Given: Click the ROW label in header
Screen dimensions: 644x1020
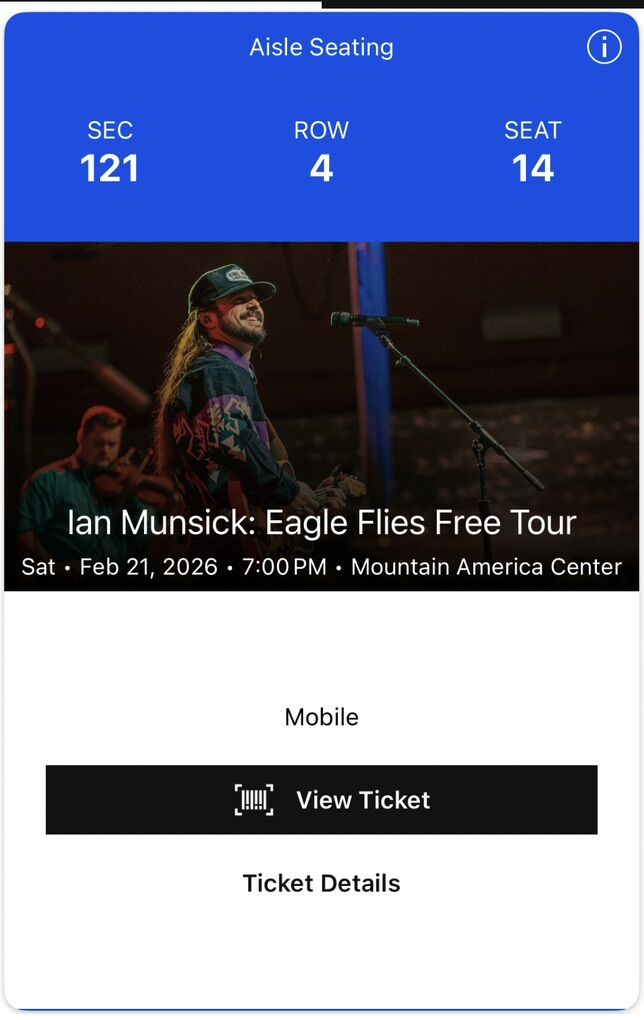Looking at the screenshot, I should (x=321, y=130).
